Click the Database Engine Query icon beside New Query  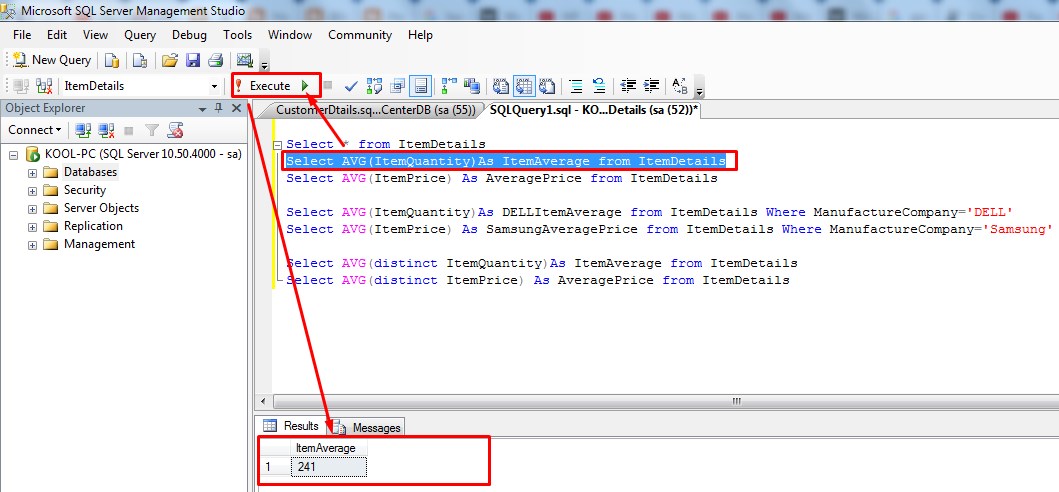[x=111, y=60]
